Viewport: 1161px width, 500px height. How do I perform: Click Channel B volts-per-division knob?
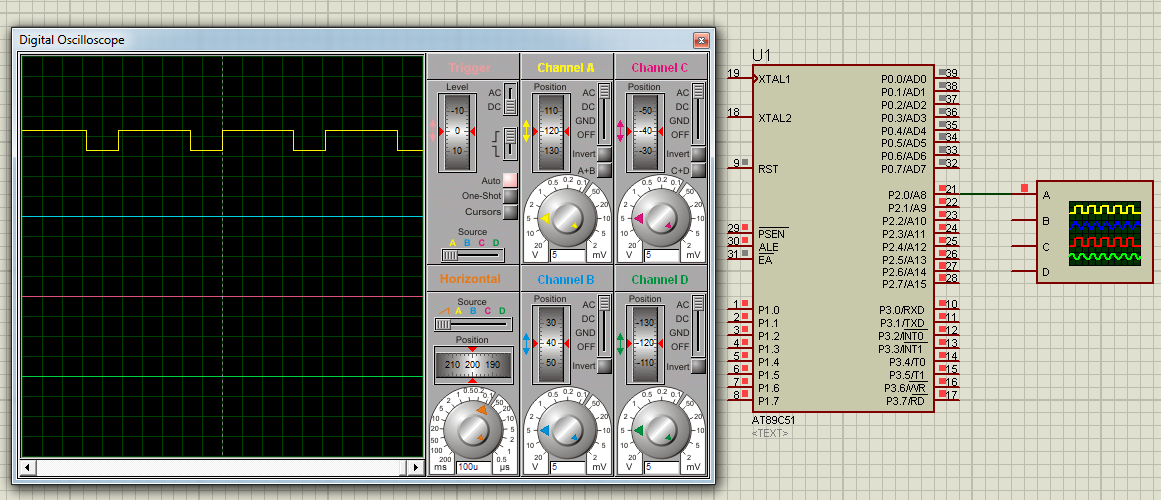tap(566, 430)
